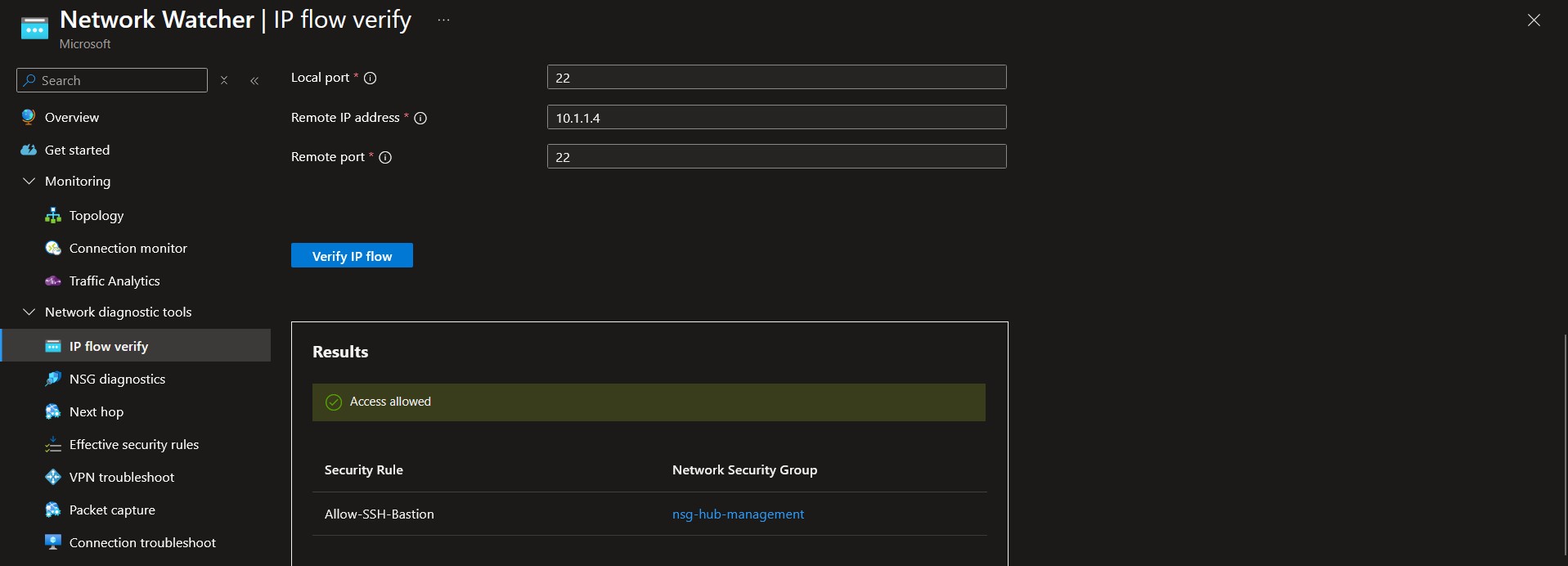
Task: Open the ellipsis more options menu
Action: click(x=443, y=20)
